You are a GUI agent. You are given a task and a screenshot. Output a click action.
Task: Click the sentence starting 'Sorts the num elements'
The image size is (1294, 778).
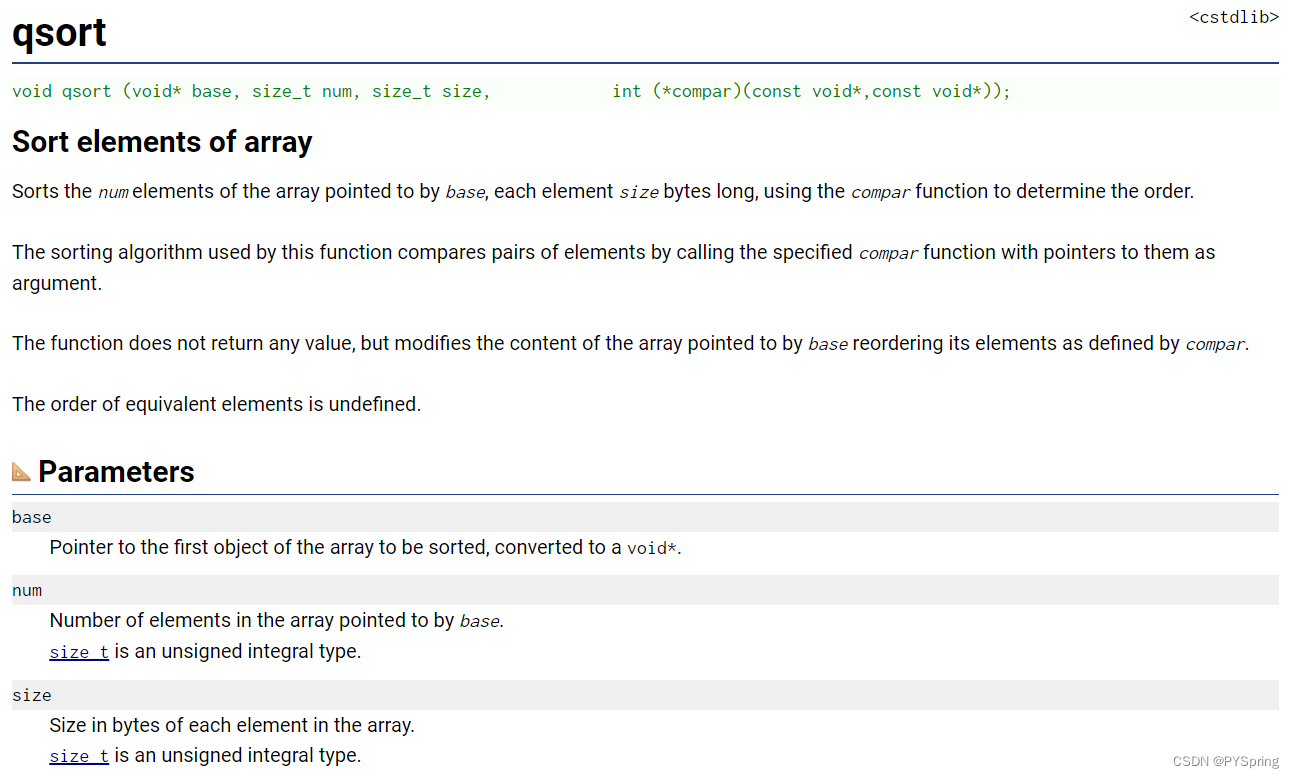(x=603, y=192)
